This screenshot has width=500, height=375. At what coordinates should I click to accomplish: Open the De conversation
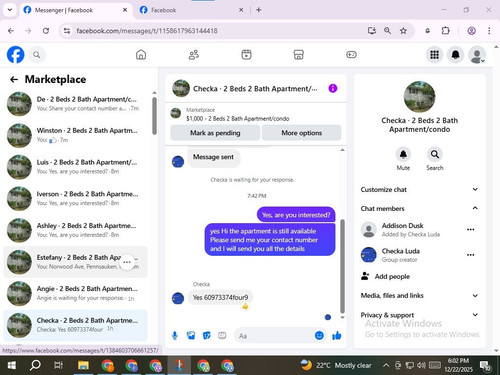(x=76, y=104)
